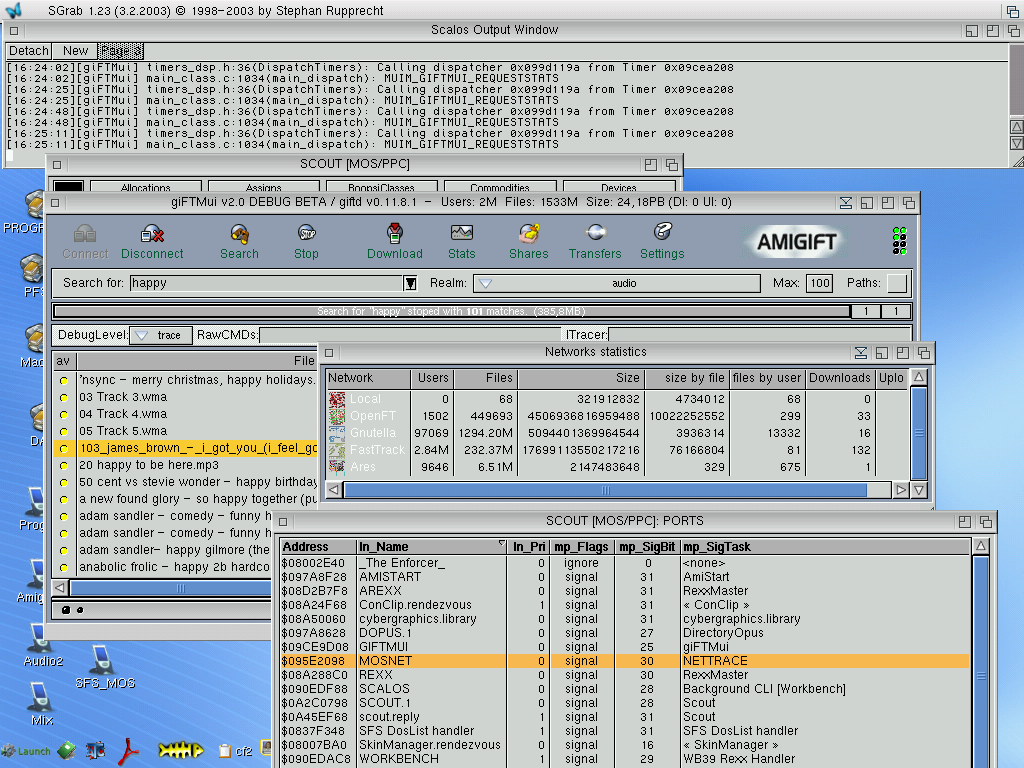The width and height of the screenshot is (1024, 768).
Task: Click left arrow of search results horizontal scrollbar
Action: click(x=60, y=588)
